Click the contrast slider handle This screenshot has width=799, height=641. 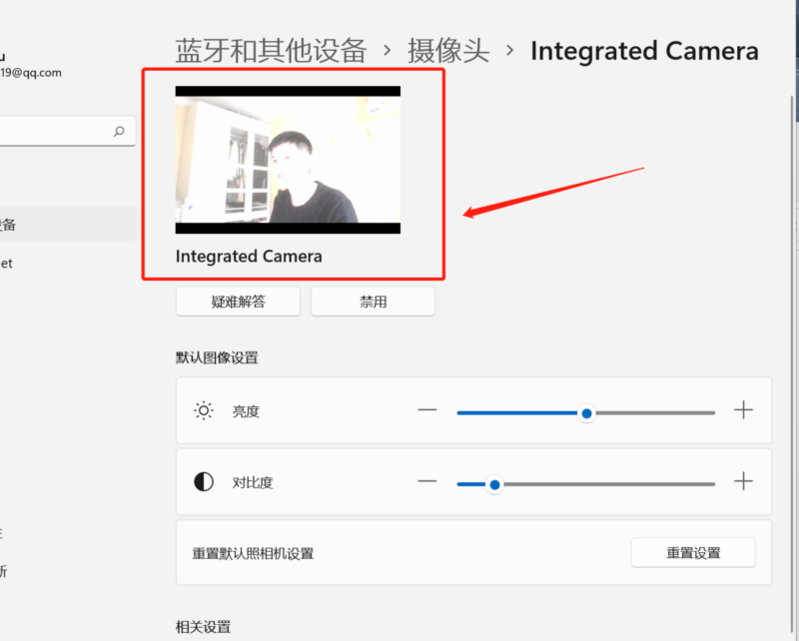point(494,484)
